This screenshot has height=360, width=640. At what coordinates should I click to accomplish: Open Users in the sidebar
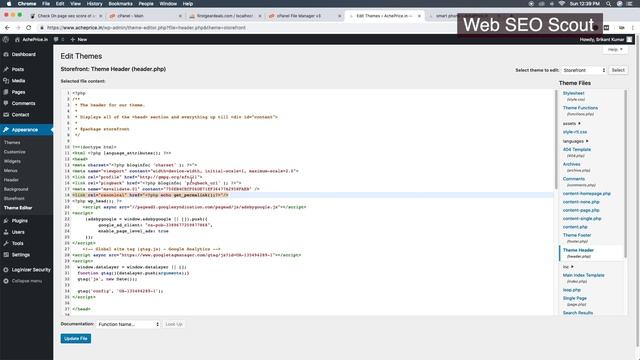(18, 232)
